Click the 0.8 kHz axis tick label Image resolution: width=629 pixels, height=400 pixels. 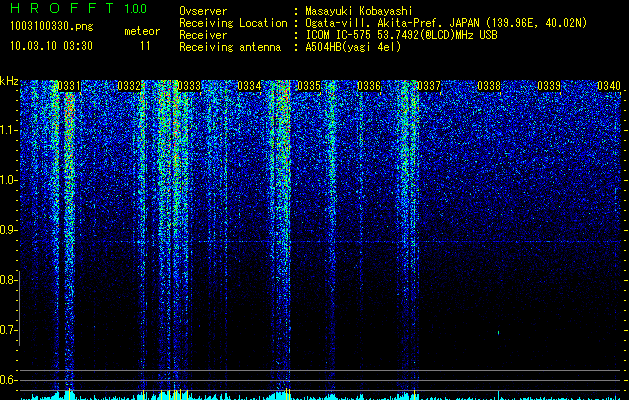pos(9,280)
